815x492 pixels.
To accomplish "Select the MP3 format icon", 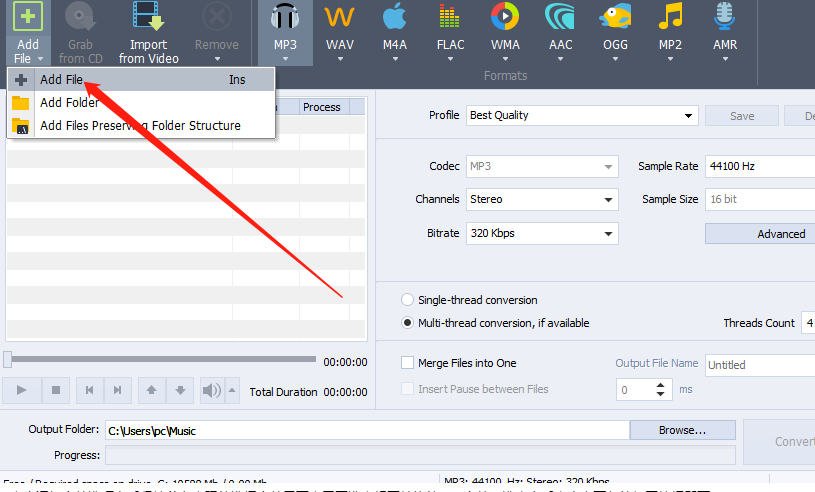I will (285, 17).
